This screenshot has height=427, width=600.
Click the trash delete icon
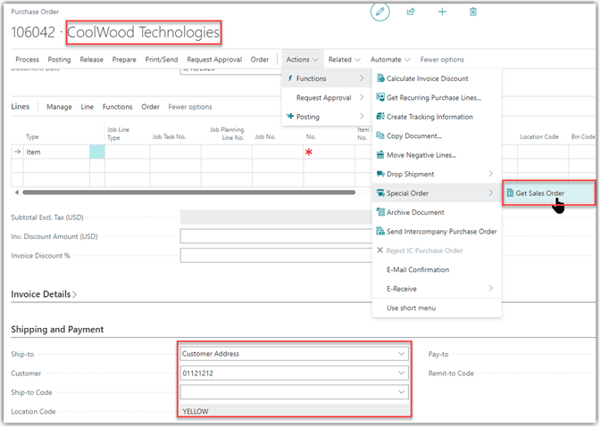click(x=473, y=11)
